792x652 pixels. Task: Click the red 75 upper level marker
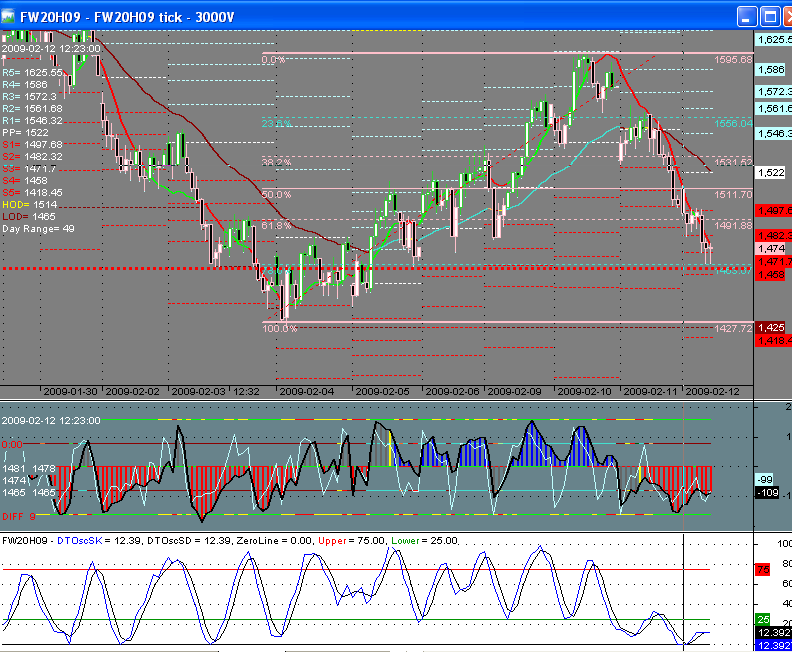point(761,570)
